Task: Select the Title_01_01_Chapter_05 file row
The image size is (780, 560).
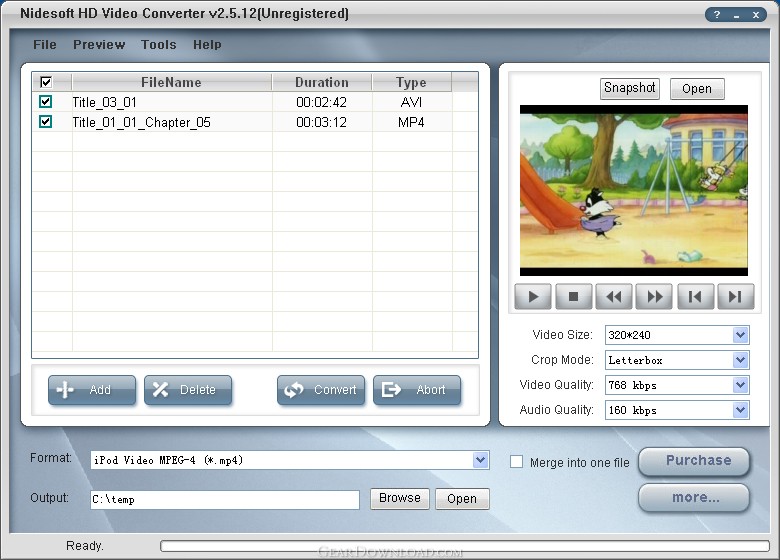Action: [255, 122]
